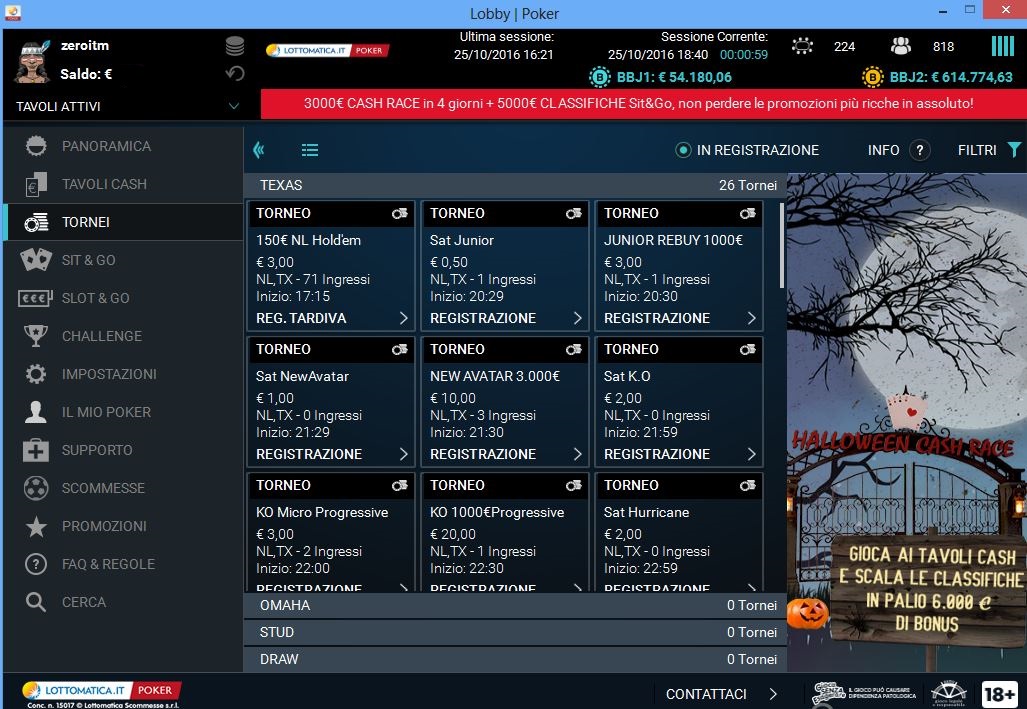Click the Il Mio Poker person icon
The image size is (1027, 709).
click(36, 412)
